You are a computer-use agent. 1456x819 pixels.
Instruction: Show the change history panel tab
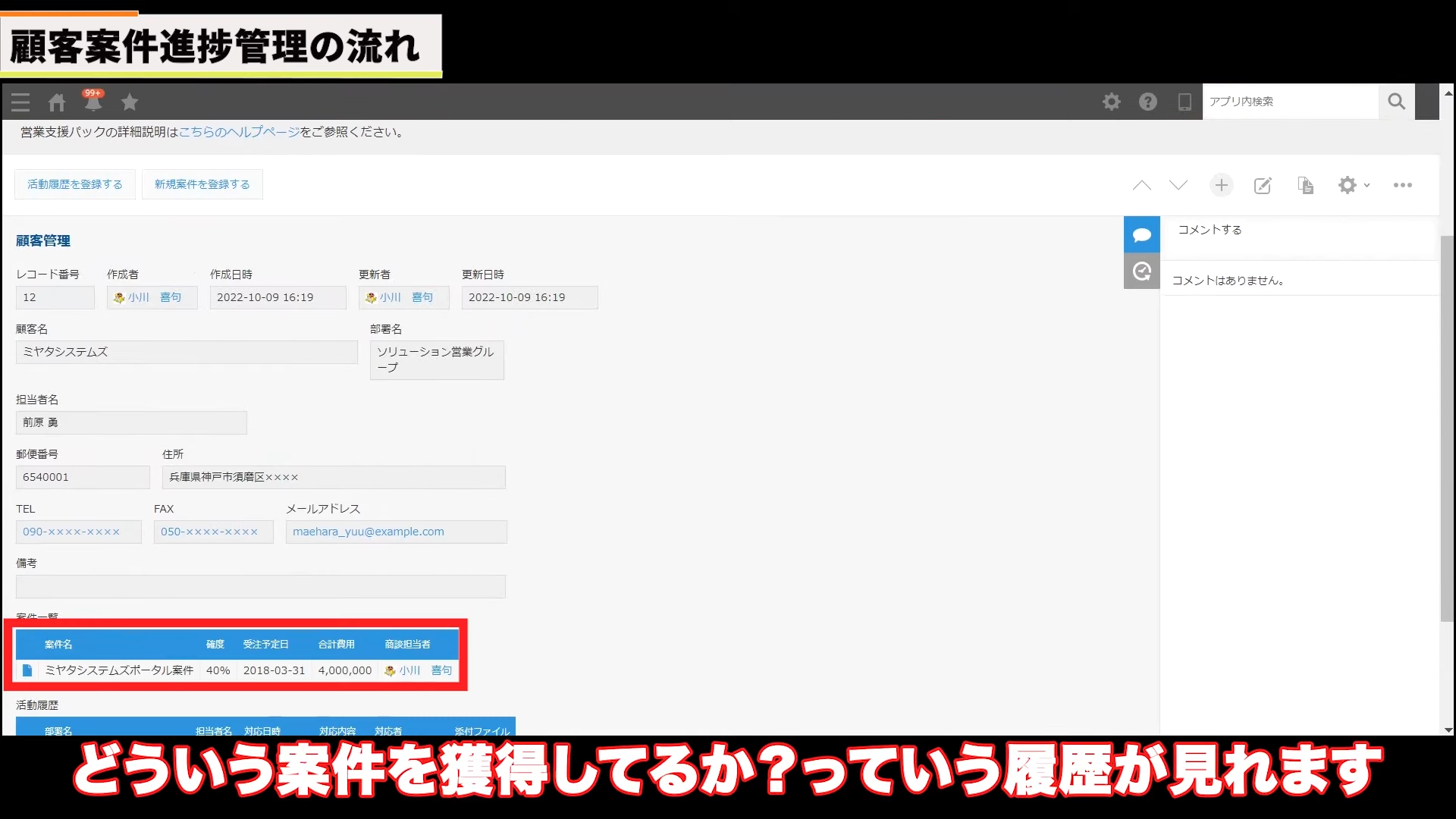point(1141,271)
